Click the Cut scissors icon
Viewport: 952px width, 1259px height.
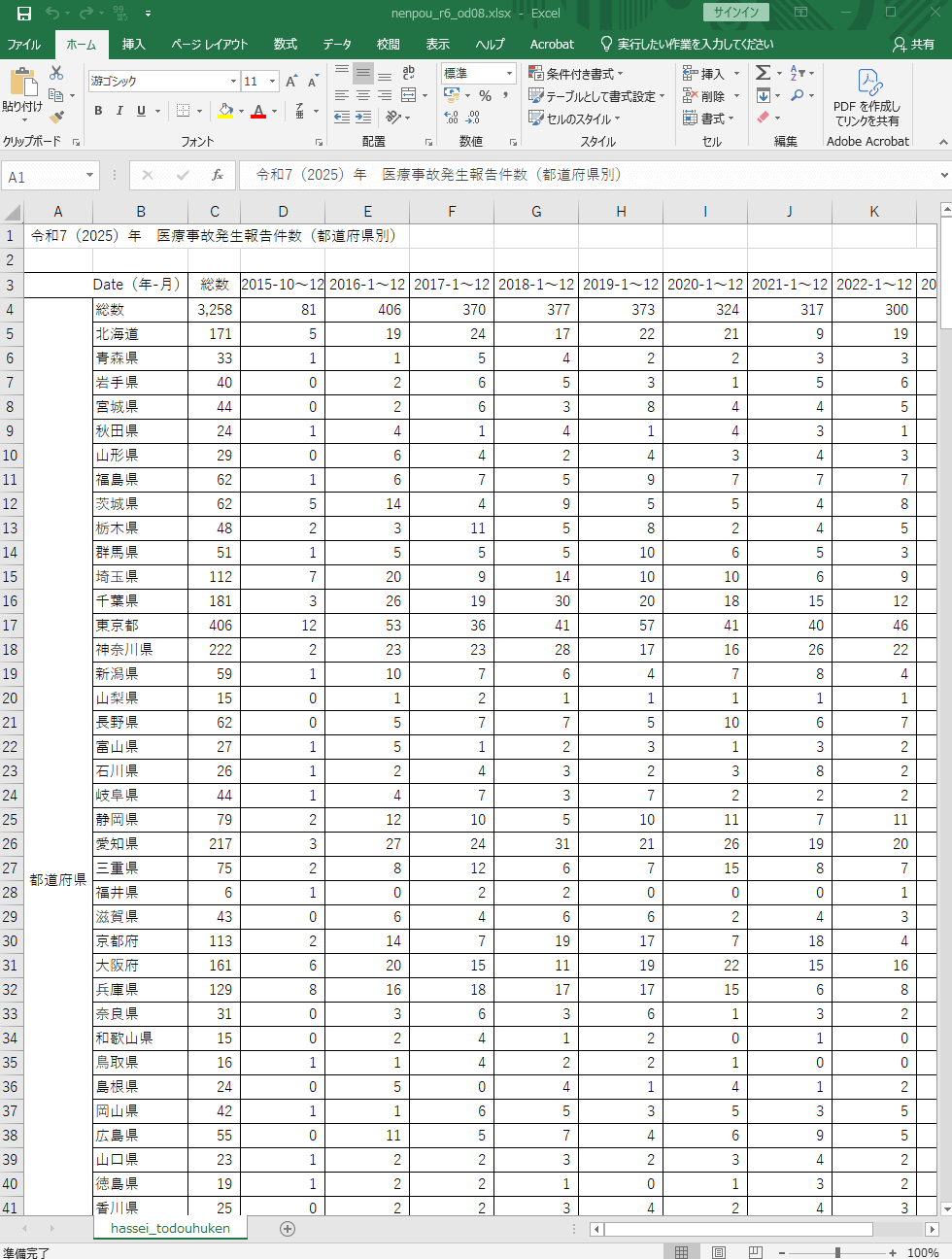(56, 74)
